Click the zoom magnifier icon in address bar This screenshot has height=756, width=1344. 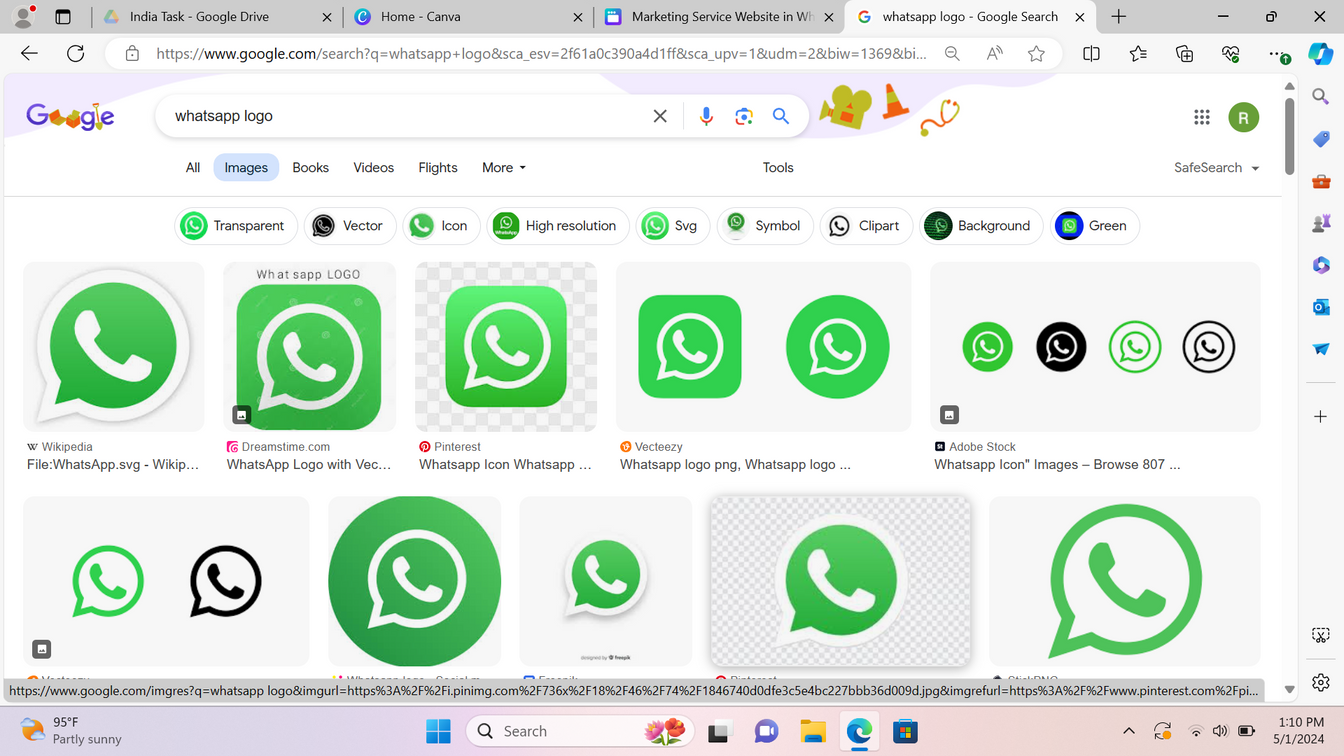(x=952, y=54)
